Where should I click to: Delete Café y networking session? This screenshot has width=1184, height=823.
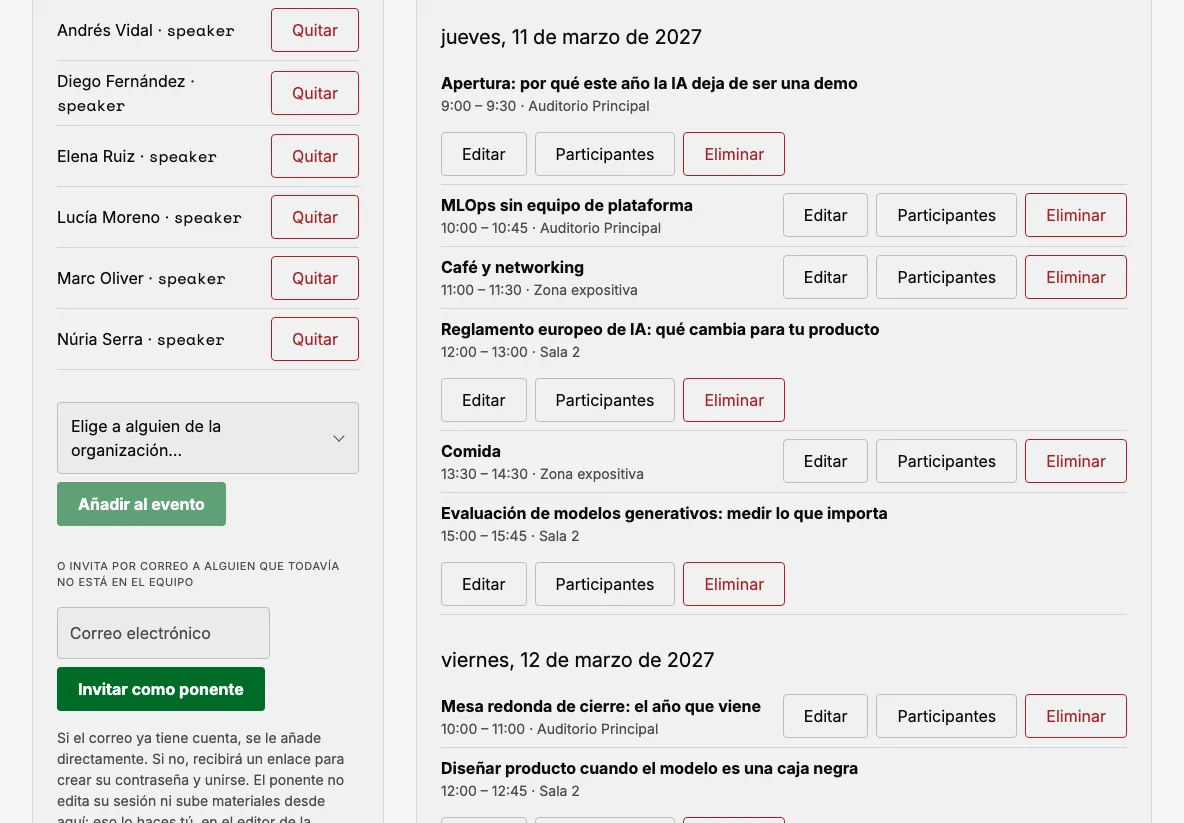click(1076, 277)
